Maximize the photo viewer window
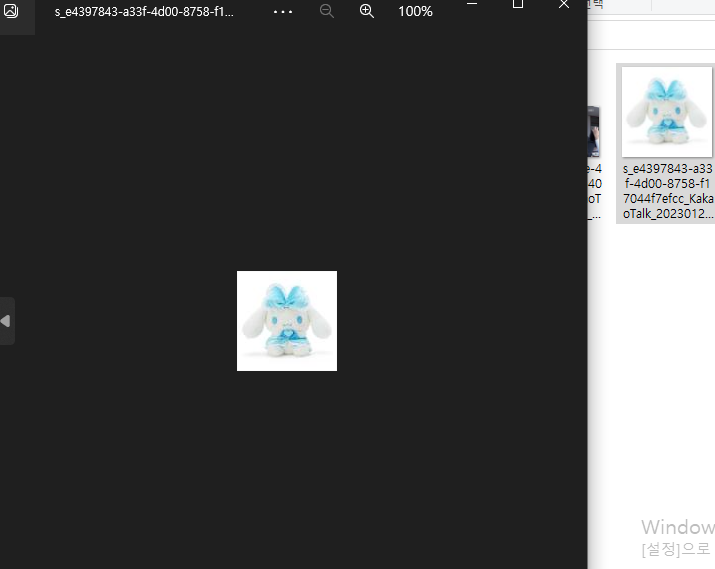Image resolution: width=715 pixels, height=569 pixels. coord(518,5)
